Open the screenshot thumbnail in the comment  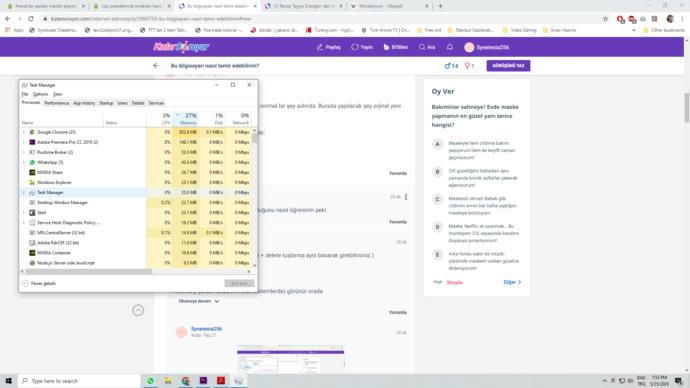click(290, 359)
